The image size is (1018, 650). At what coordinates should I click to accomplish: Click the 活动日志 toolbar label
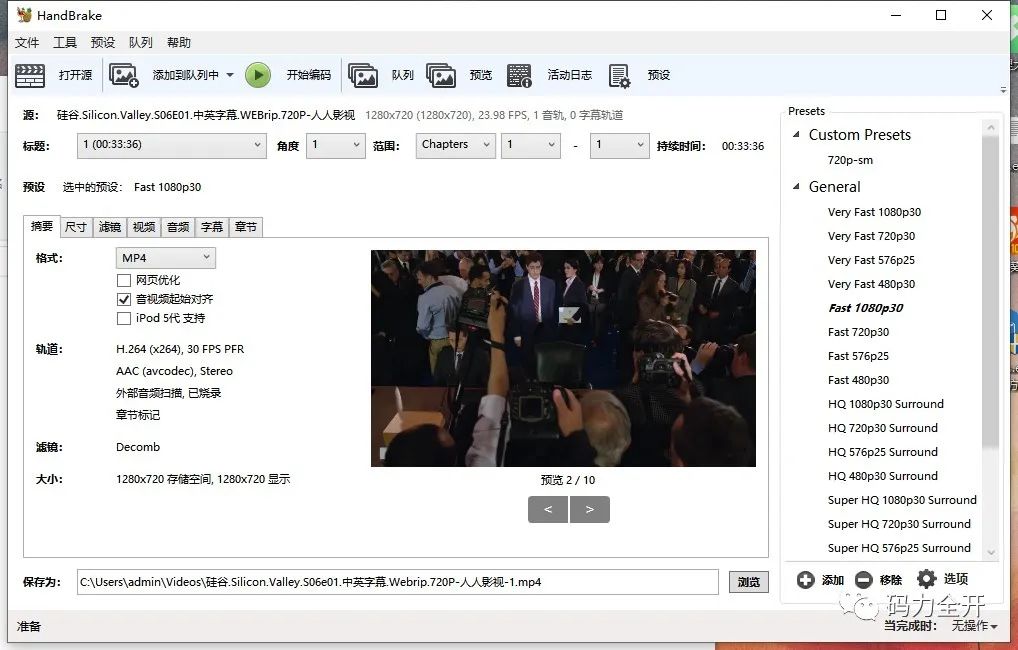click(569, 75)
